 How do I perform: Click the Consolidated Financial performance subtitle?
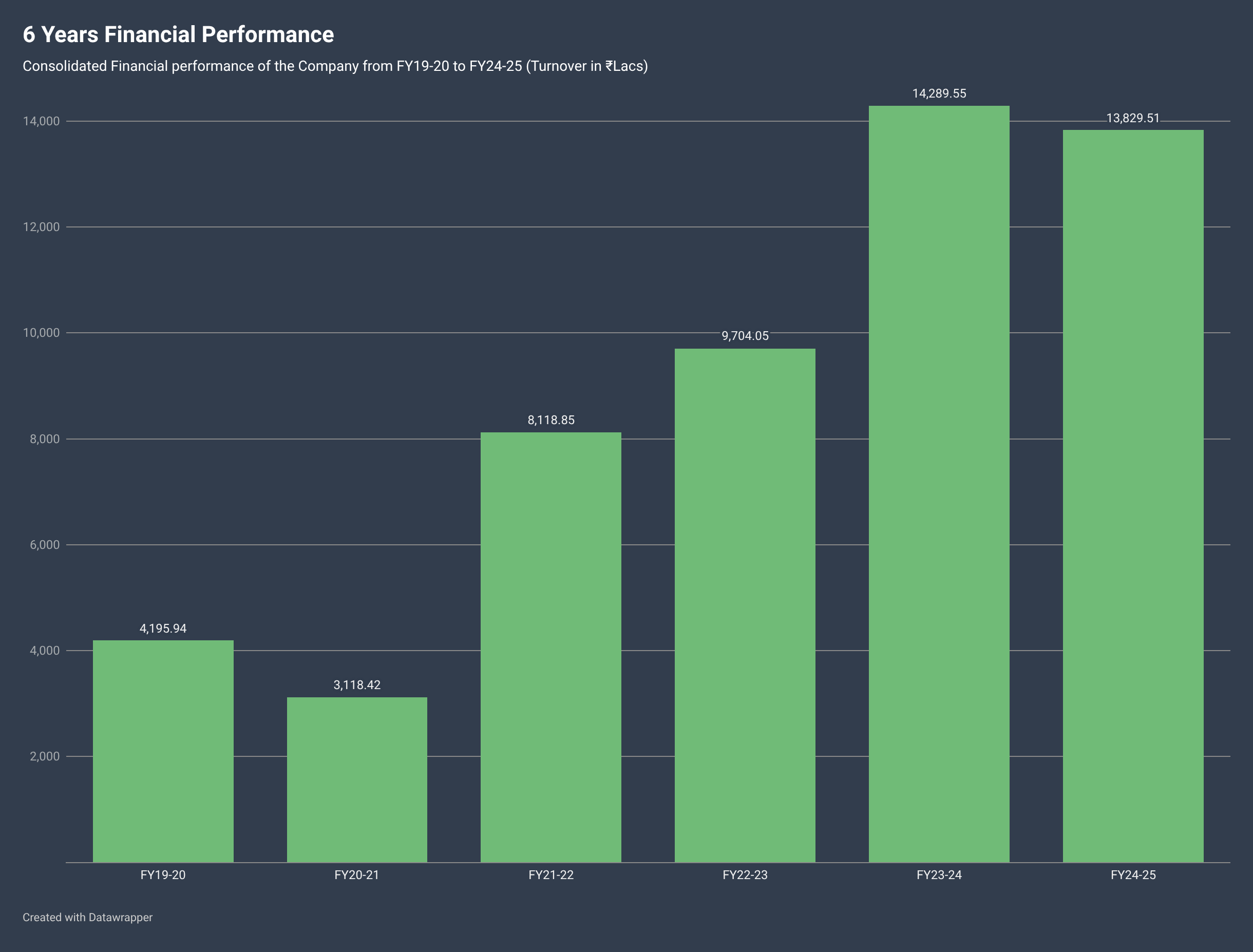[x=335, y=66]
